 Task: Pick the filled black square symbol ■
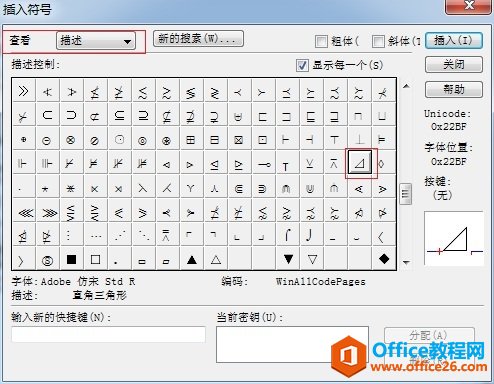pyautogui.click(x=71, y=259)
